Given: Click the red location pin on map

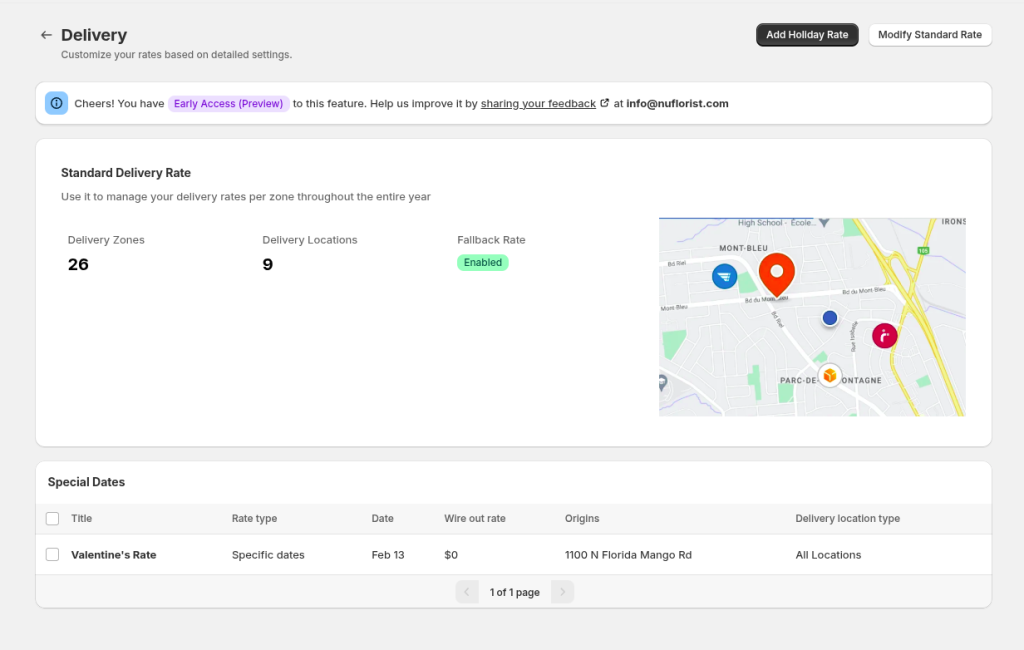Looking at the screenshot, I should [776, 274].
